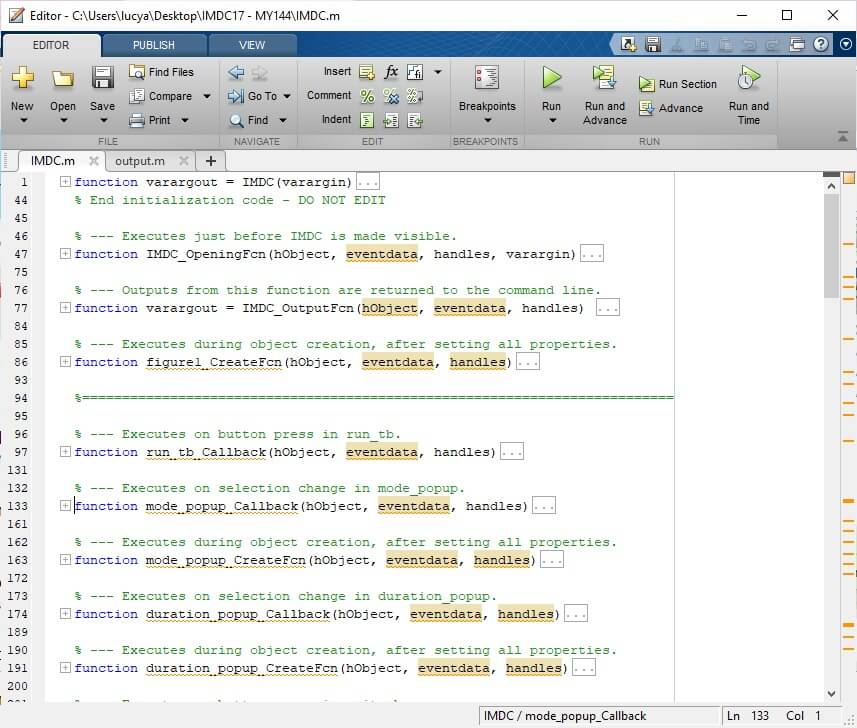
Task: Expand the IMDC_OutputFcn fold on line 77
Action: click(65, 308)
